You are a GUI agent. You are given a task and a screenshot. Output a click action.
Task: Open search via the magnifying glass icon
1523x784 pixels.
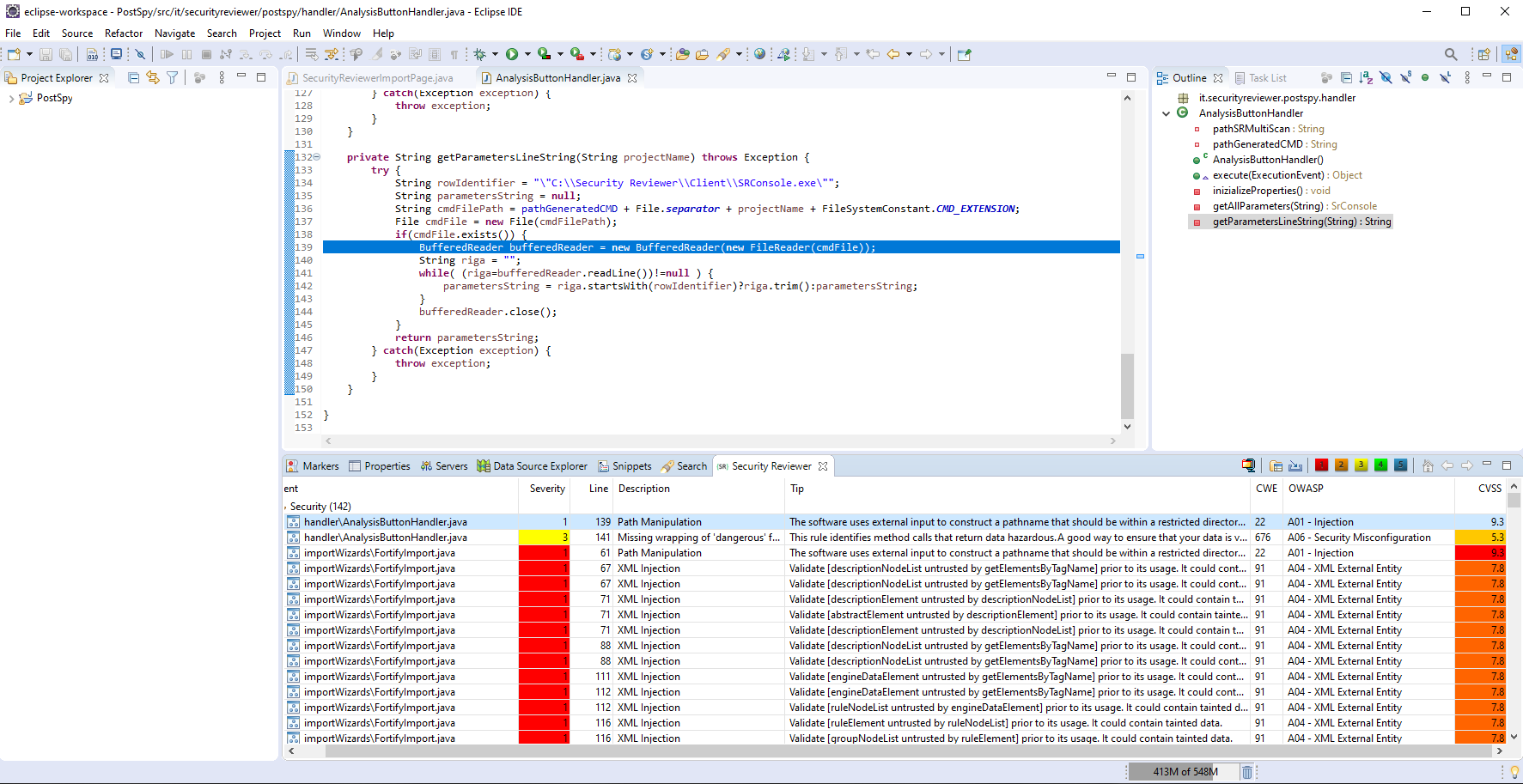point(1450,53)
